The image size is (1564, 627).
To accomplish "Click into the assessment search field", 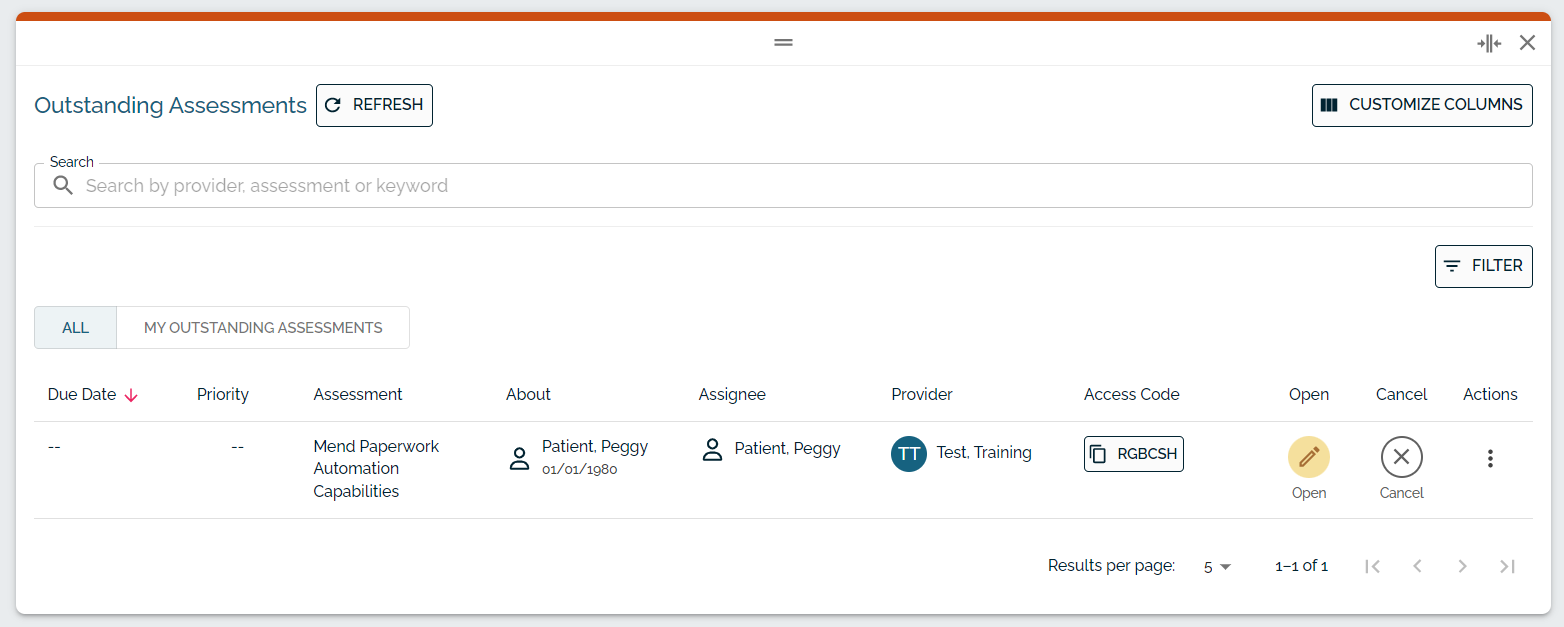I will click(x=783, y=185).
